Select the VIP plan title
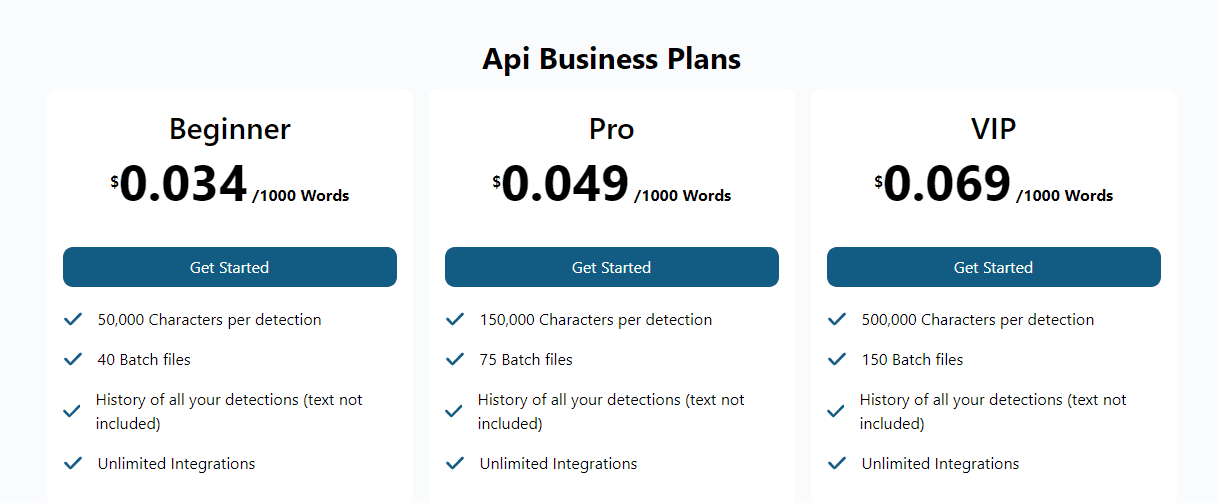This screenshot has height=503, width=1218. 994,129
